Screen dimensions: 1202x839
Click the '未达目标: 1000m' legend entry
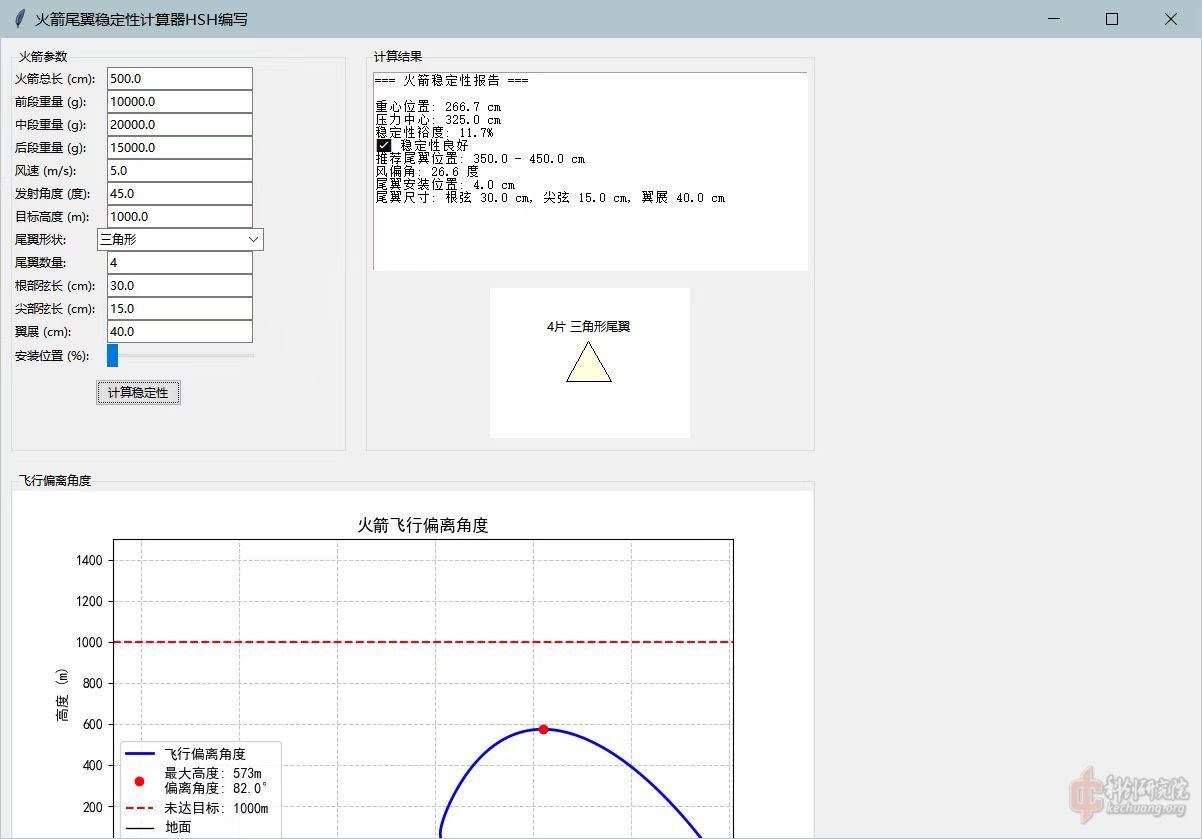[x=196, y=808]
